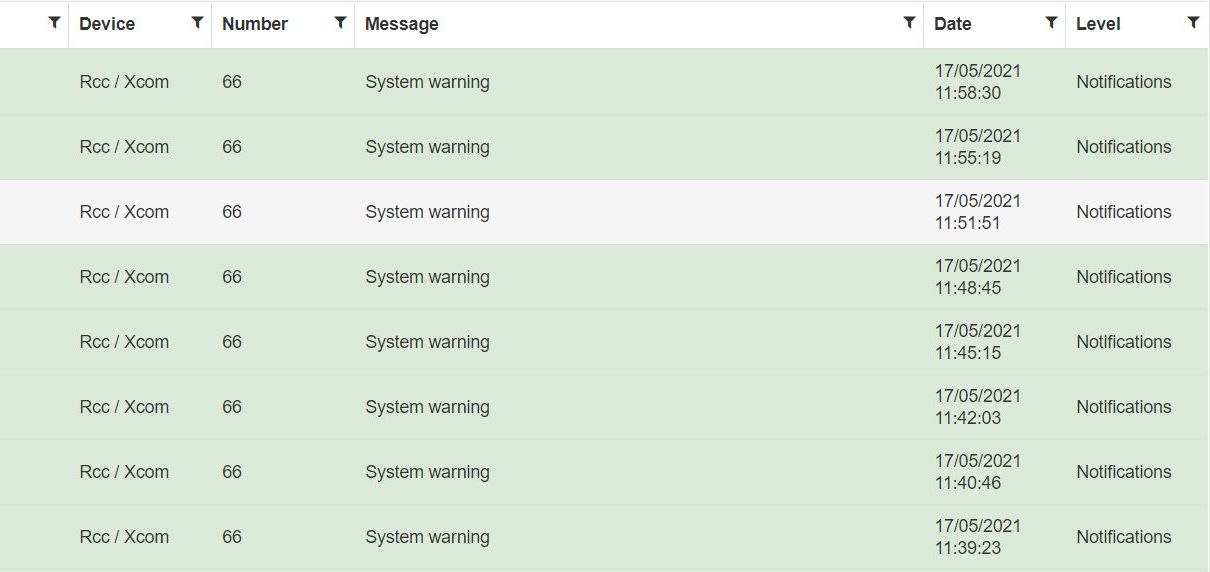Image resolution: width=1210 pixels, height=572 pixels.
Task: Click Notifications level in the 11:58:30 row
Action: click(x=1123, y=82)
